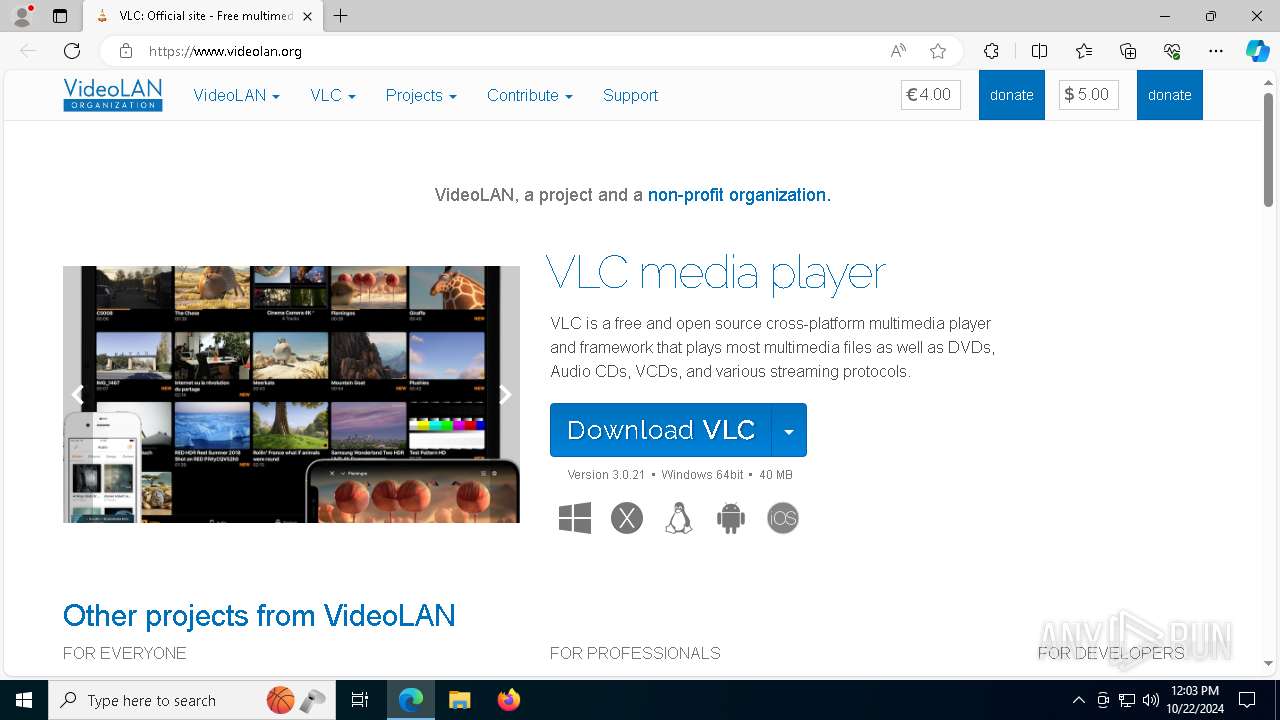This screenshot has height=720, width=1280.
Task: Open the Windows Start menu
Action: 24,700
